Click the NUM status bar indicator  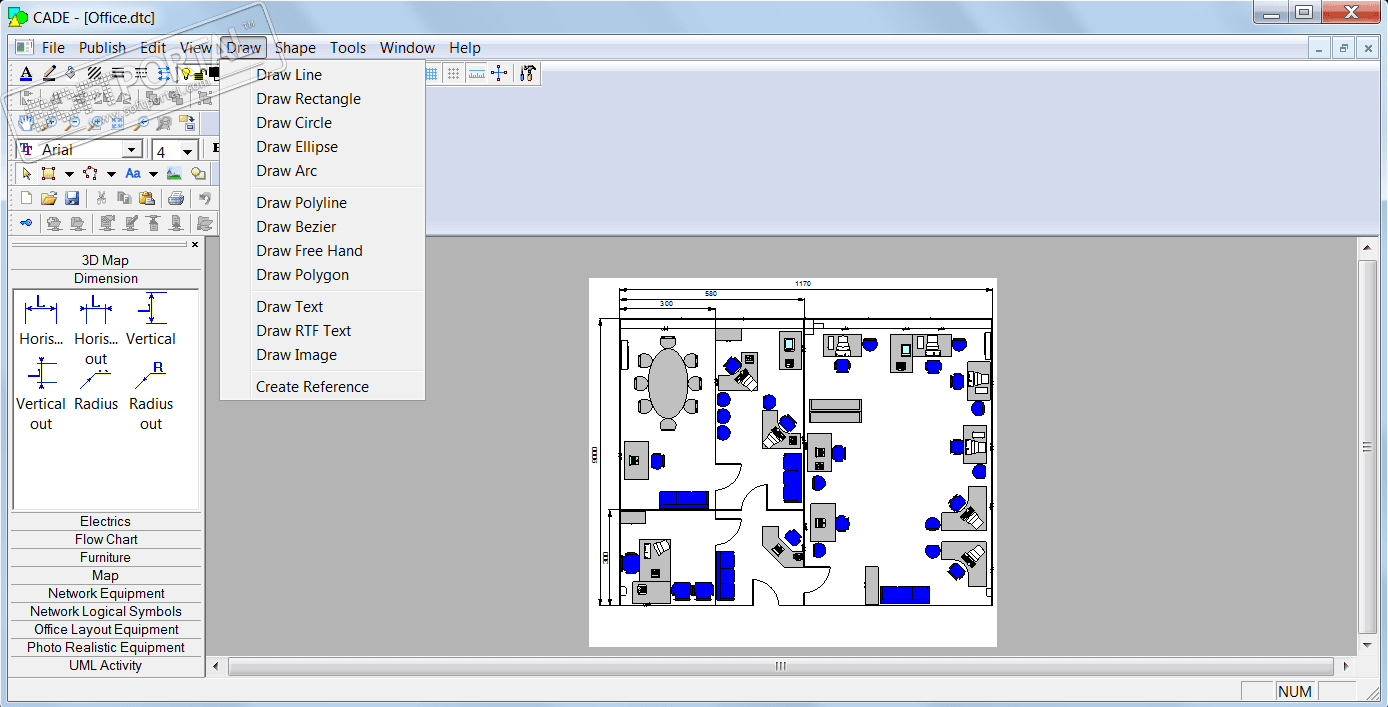[x=1295, y=691]
